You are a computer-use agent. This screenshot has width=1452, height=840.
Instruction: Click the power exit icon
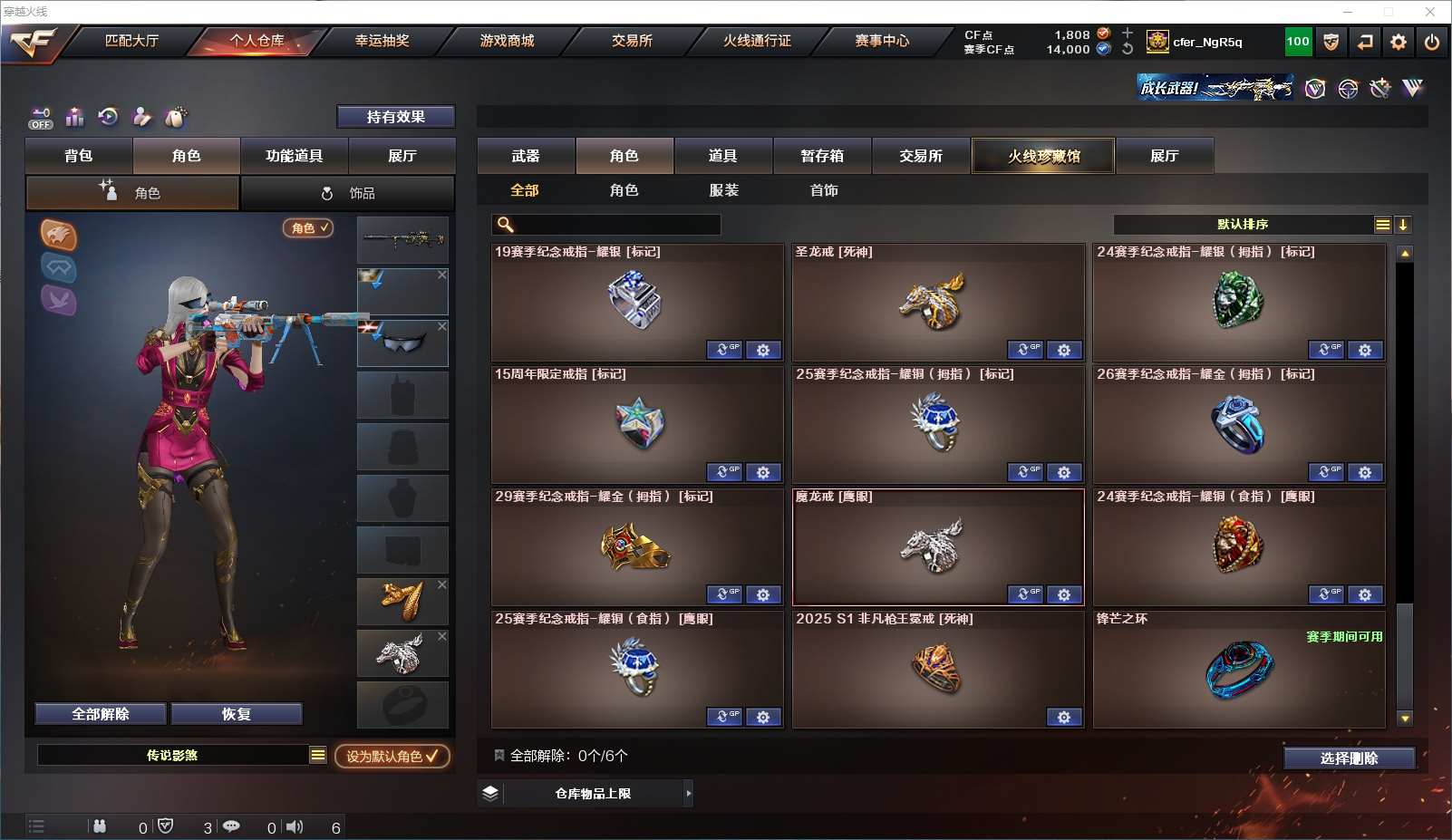click(1431, 42)
